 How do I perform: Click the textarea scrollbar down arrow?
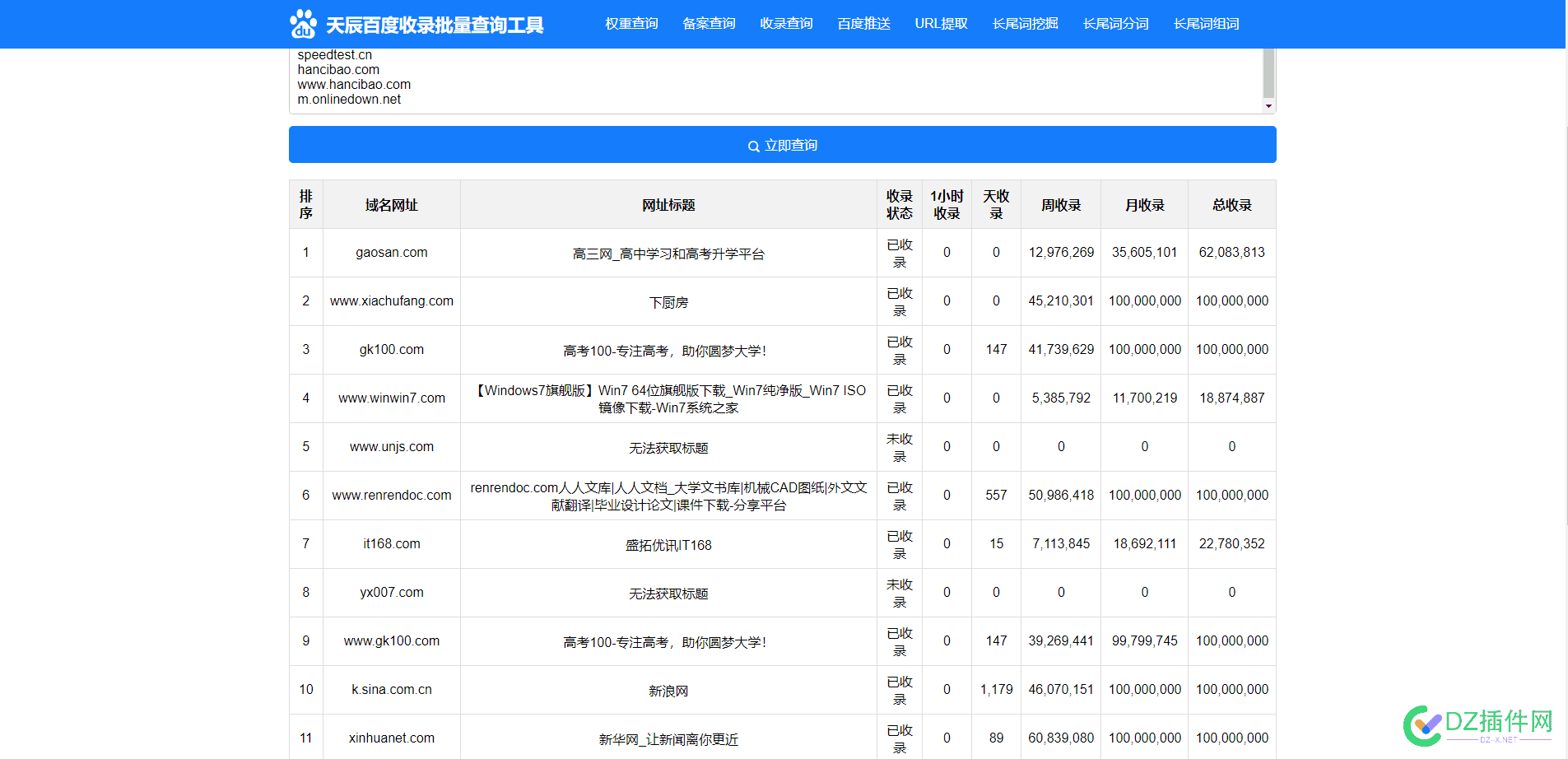pyautogui.click(x=1268, y=106)
